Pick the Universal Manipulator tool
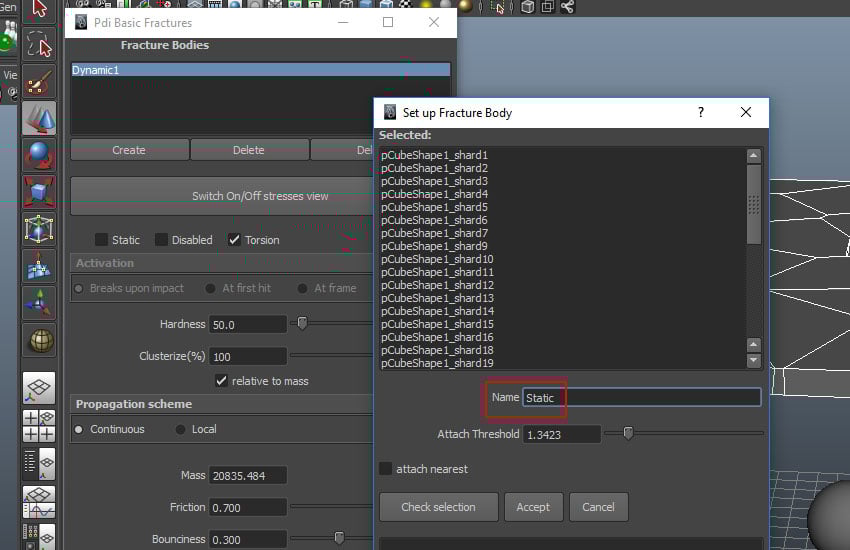 pos(39,229)
